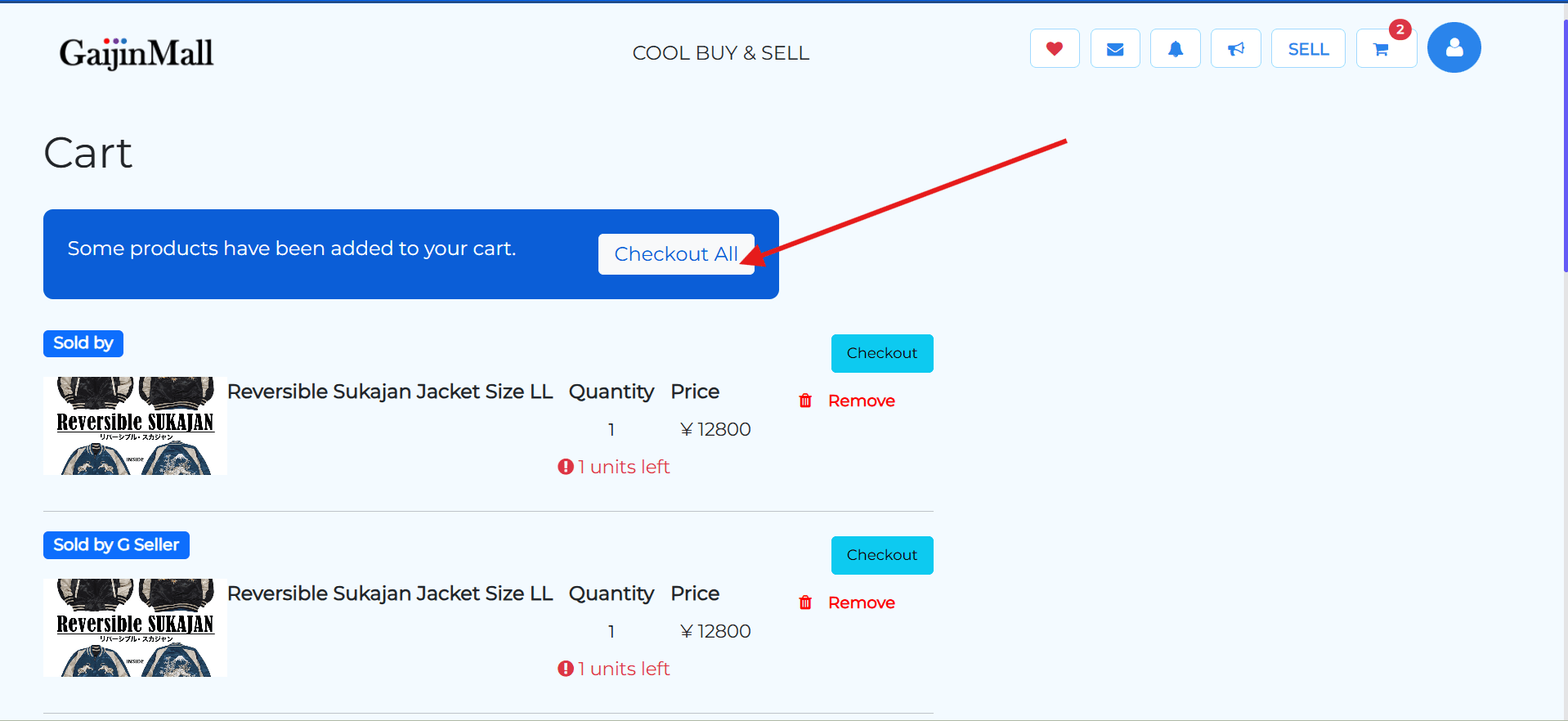This screenshot has height=721, width=1568.
Task: Click the alert icon next to first units left
Action: [x=565, y=466]
